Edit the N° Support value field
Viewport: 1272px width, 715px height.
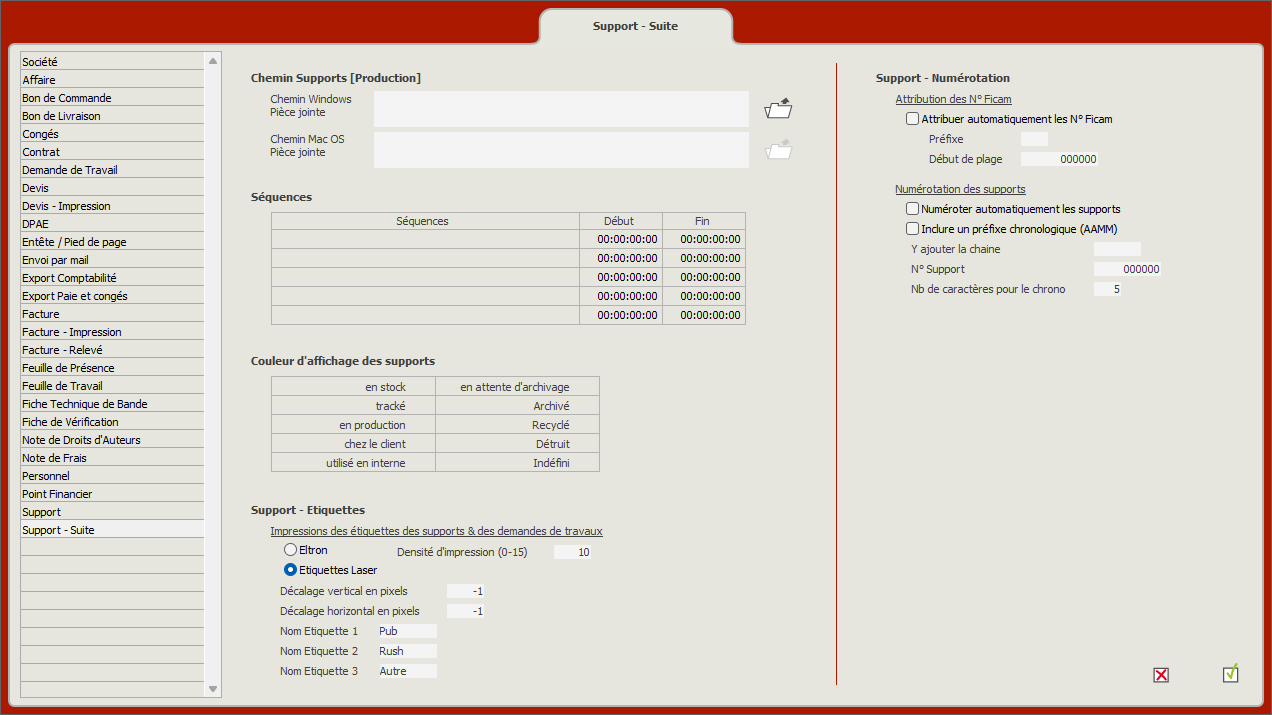[1128, 269]
